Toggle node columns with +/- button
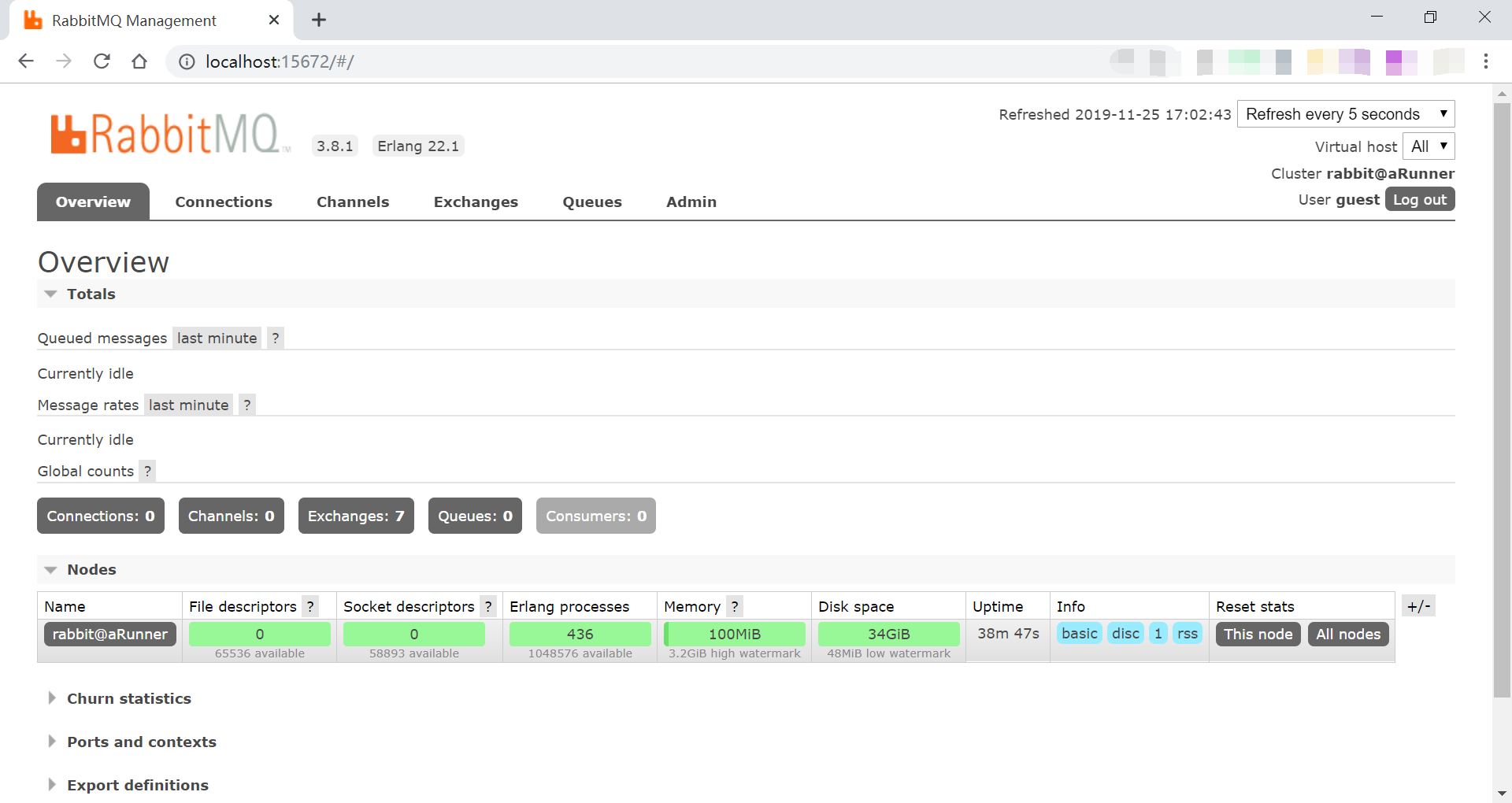 pyautogui.click(x=1419, y=606)
